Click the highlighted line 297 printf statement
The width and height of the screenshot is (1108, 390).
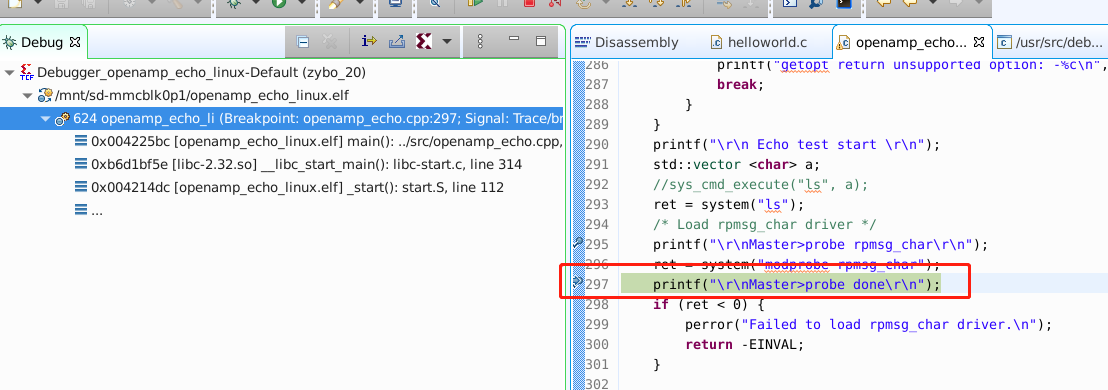[796, 284]
